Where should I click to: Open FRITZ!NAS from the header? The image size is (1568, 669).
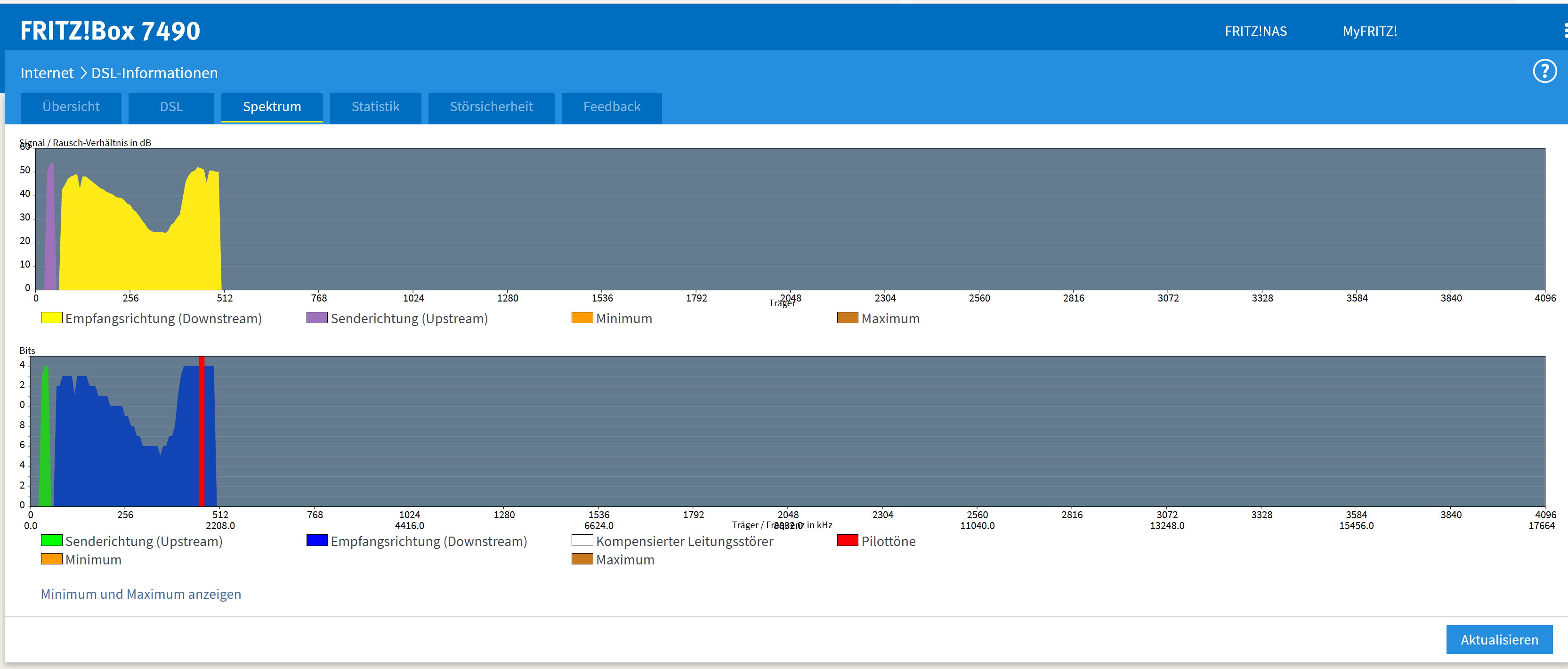1255,31
